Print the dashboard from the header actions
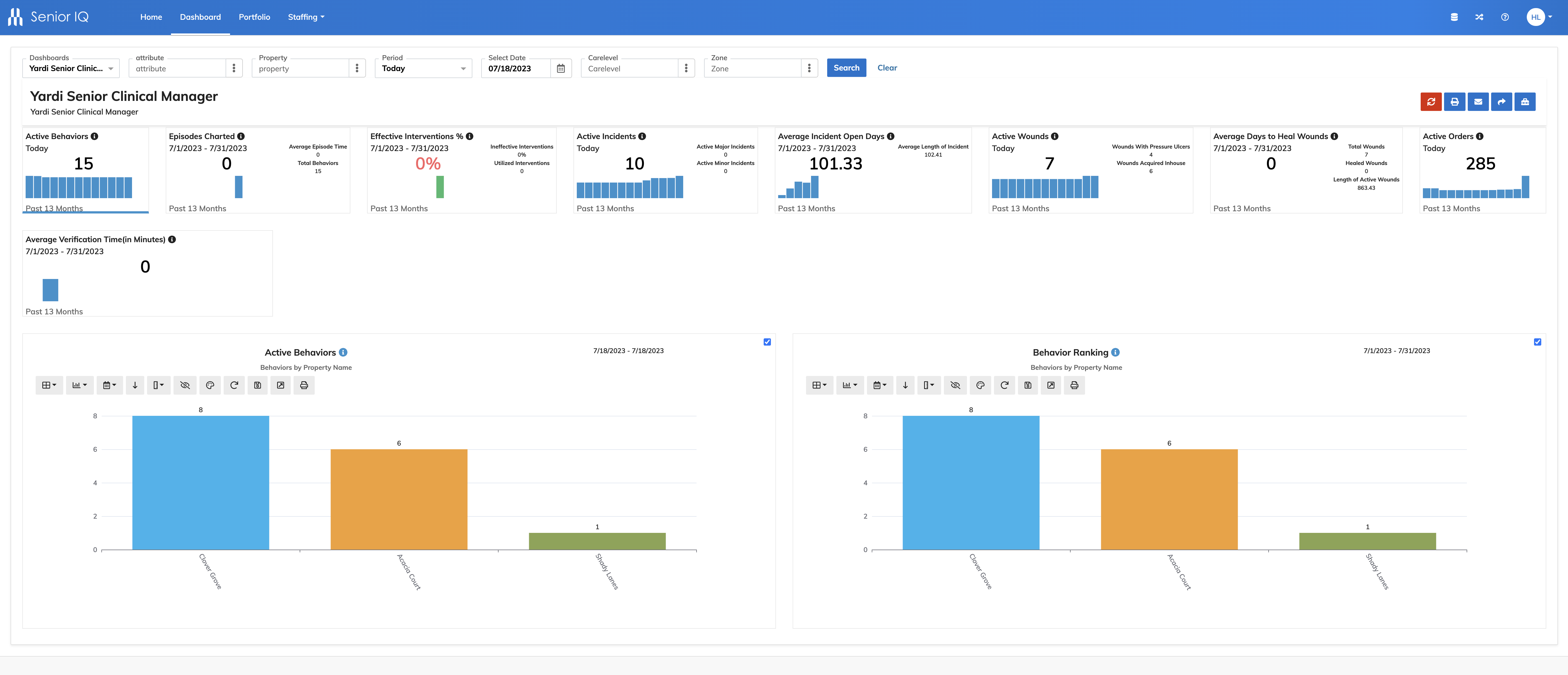Image resolution: width=1568 pixels, height=675 pixels. [1455, 102]
